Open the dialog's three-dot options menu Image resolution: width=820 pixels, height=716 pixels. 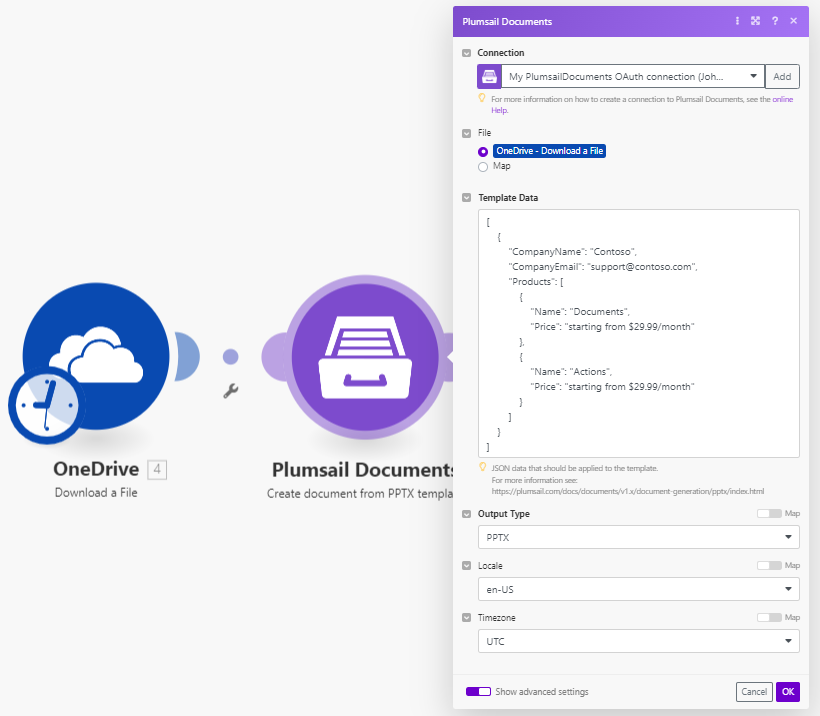(x=737, y=21)
